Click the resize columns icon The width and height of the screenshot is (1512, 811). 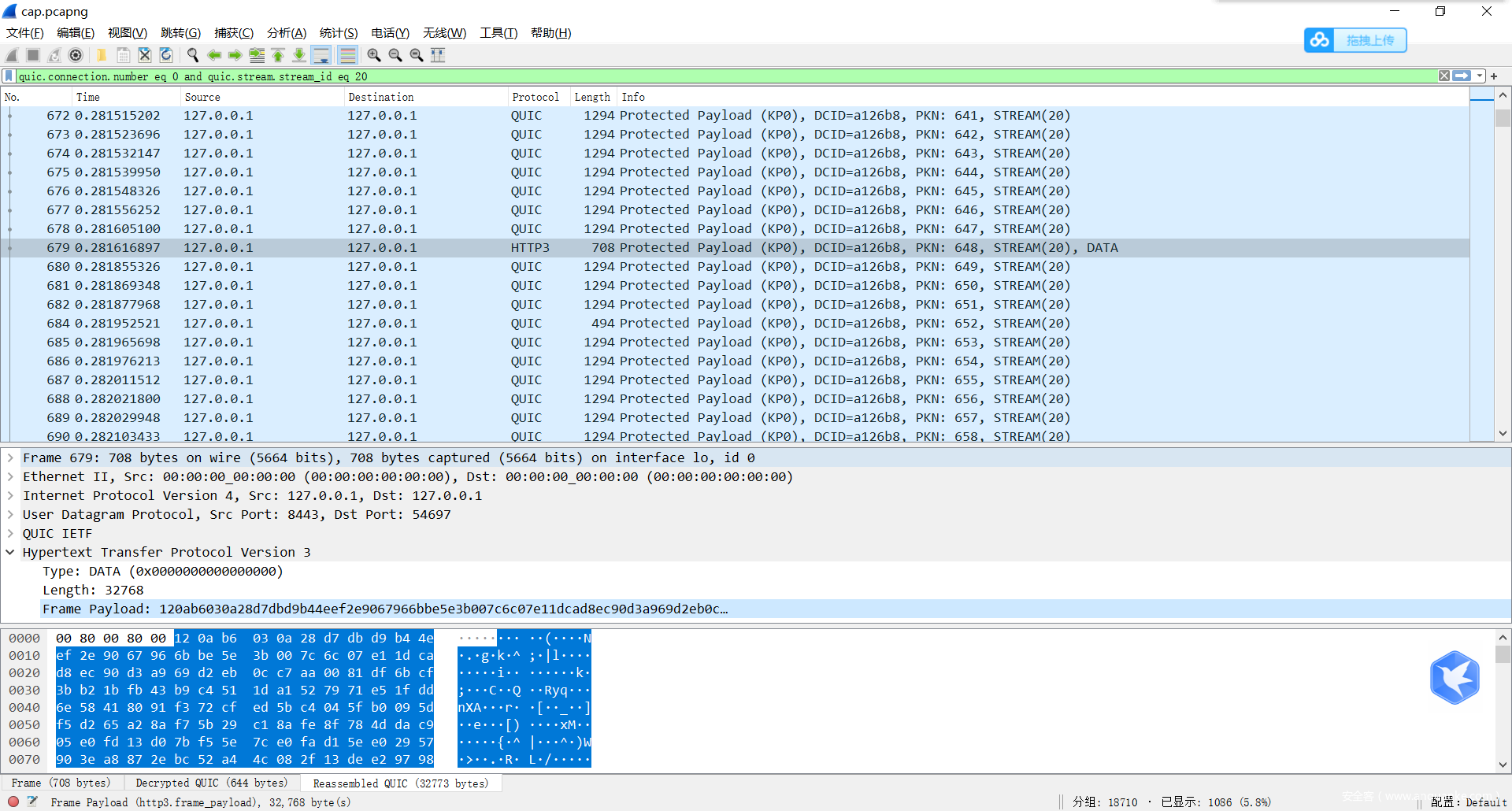point(438,55)
